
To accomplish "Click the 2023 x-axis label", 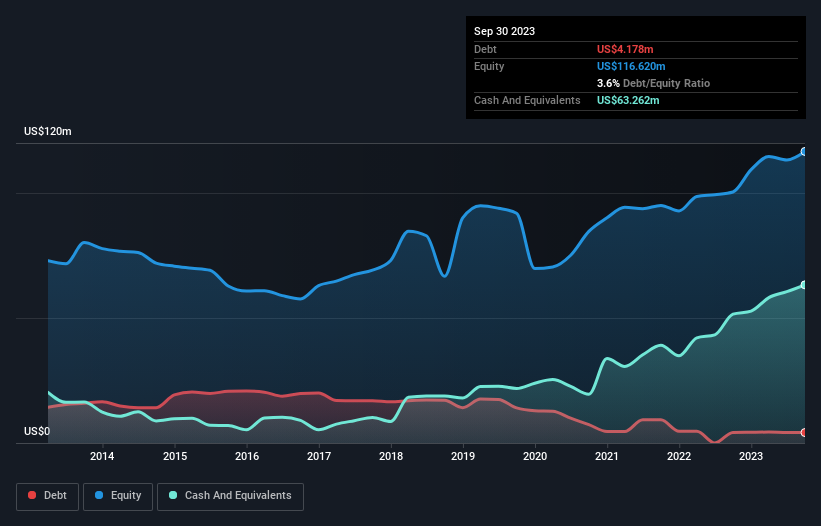I will [751, 456].
